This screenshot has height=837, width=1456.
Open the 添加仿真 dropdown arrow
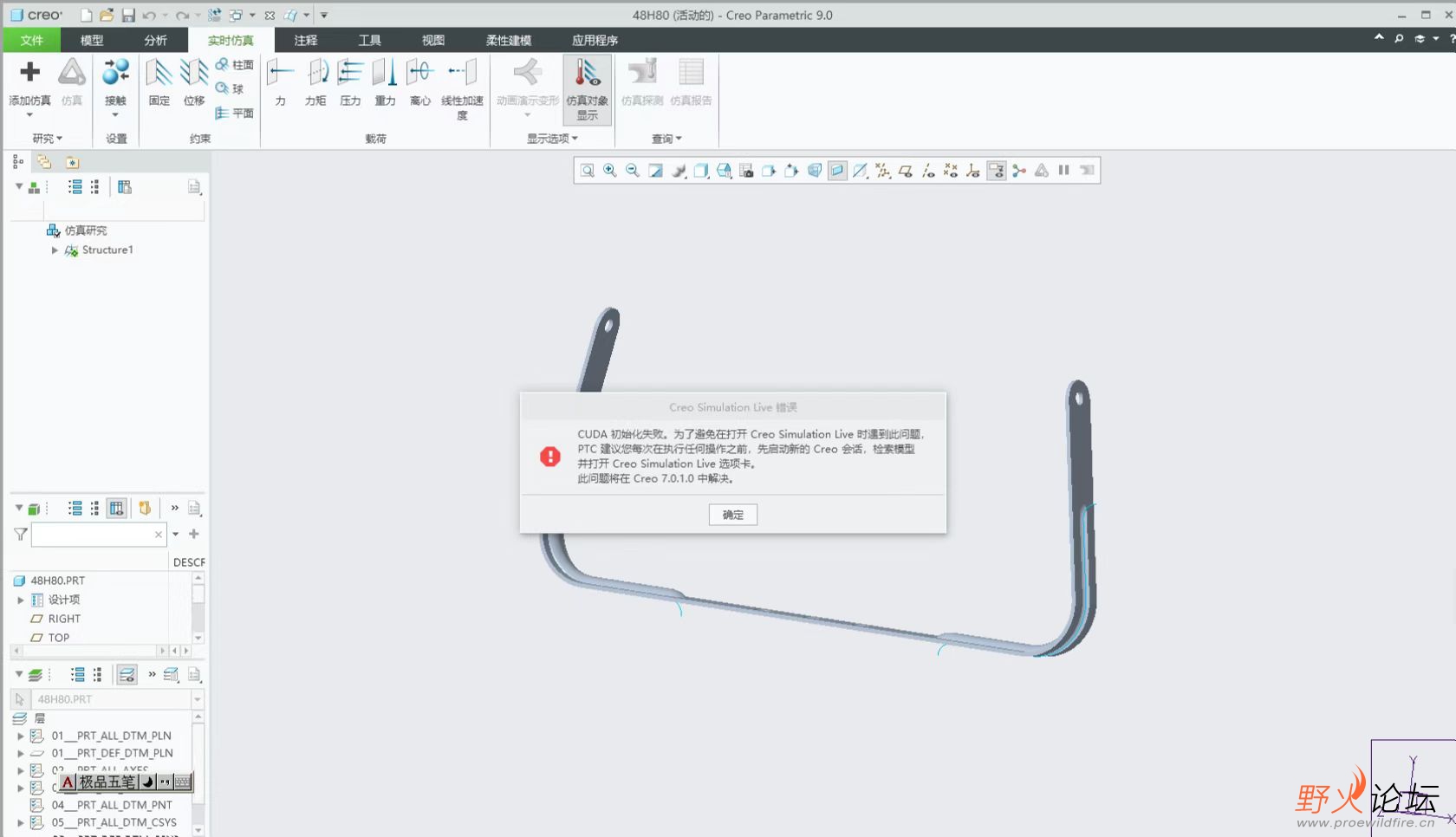click(29, 114)
